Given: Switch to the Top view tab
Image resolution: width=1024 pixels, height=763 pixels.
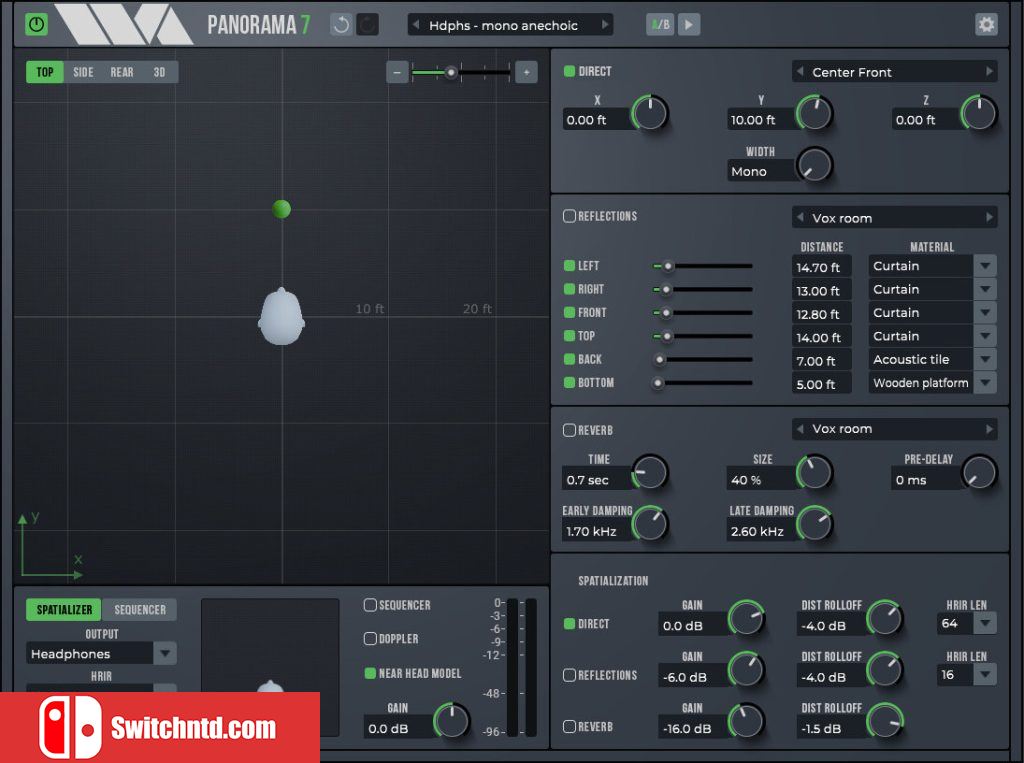Looking at the screenshot, I should (45, 72).
